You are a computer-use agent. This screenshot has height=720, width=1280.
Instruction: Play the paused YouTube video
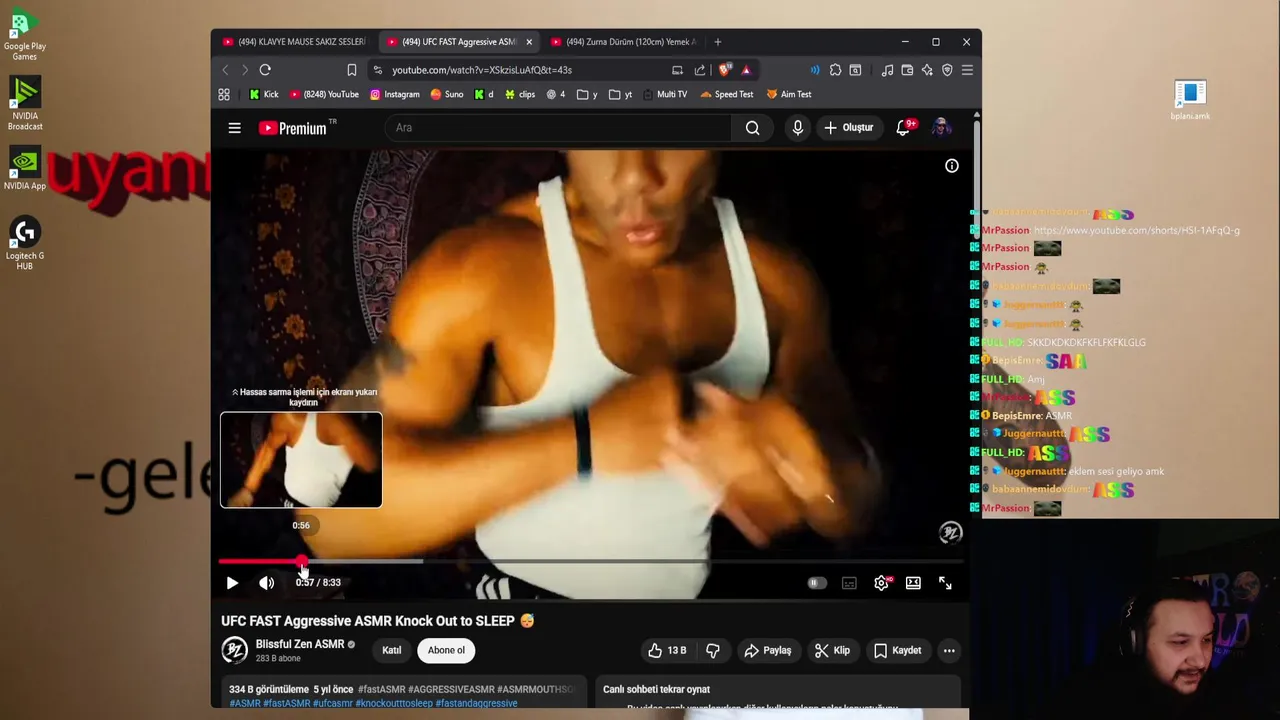pos(232,583)
